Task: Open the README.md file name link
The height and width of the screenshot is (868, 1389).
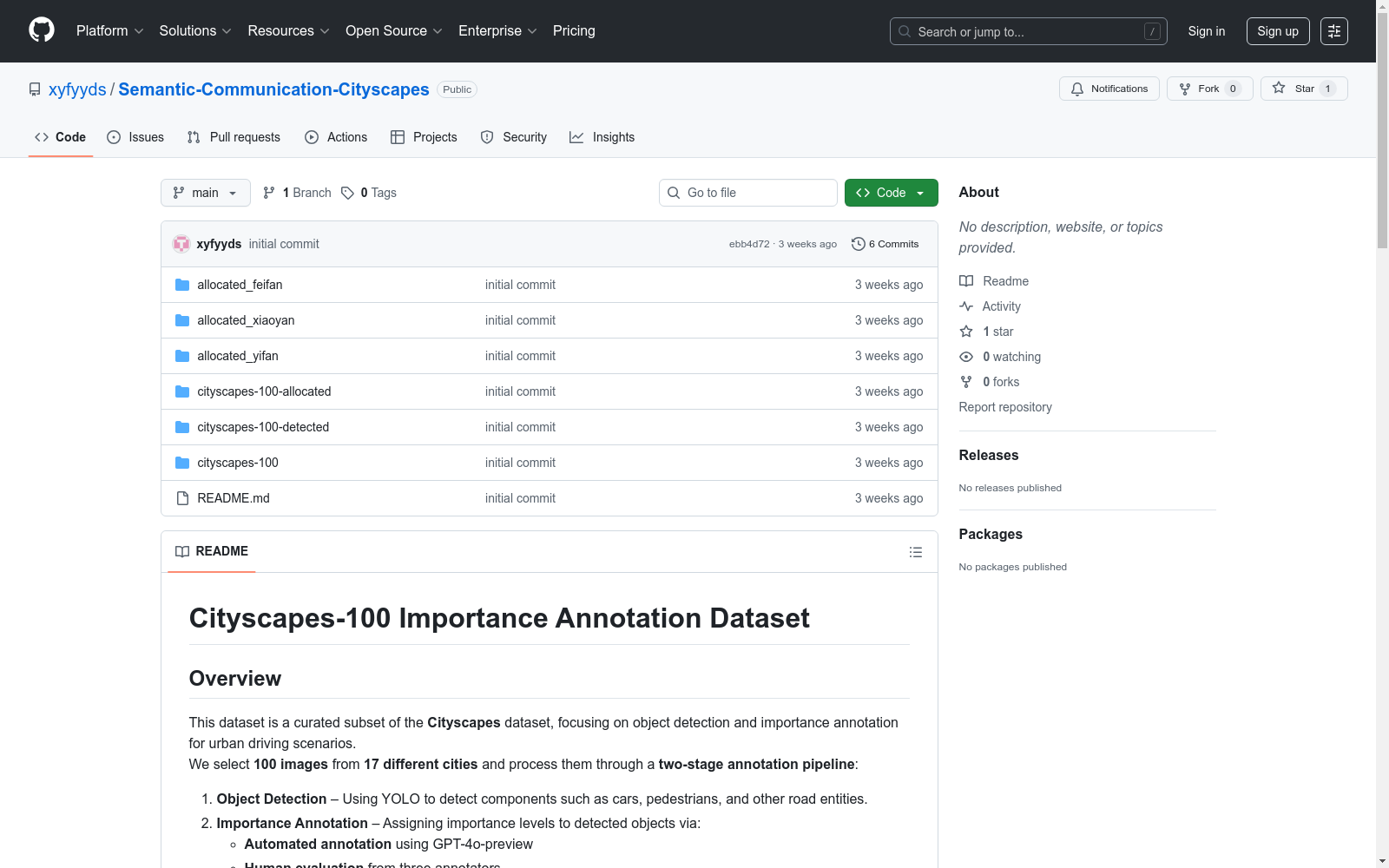Action: pos(234,498)
